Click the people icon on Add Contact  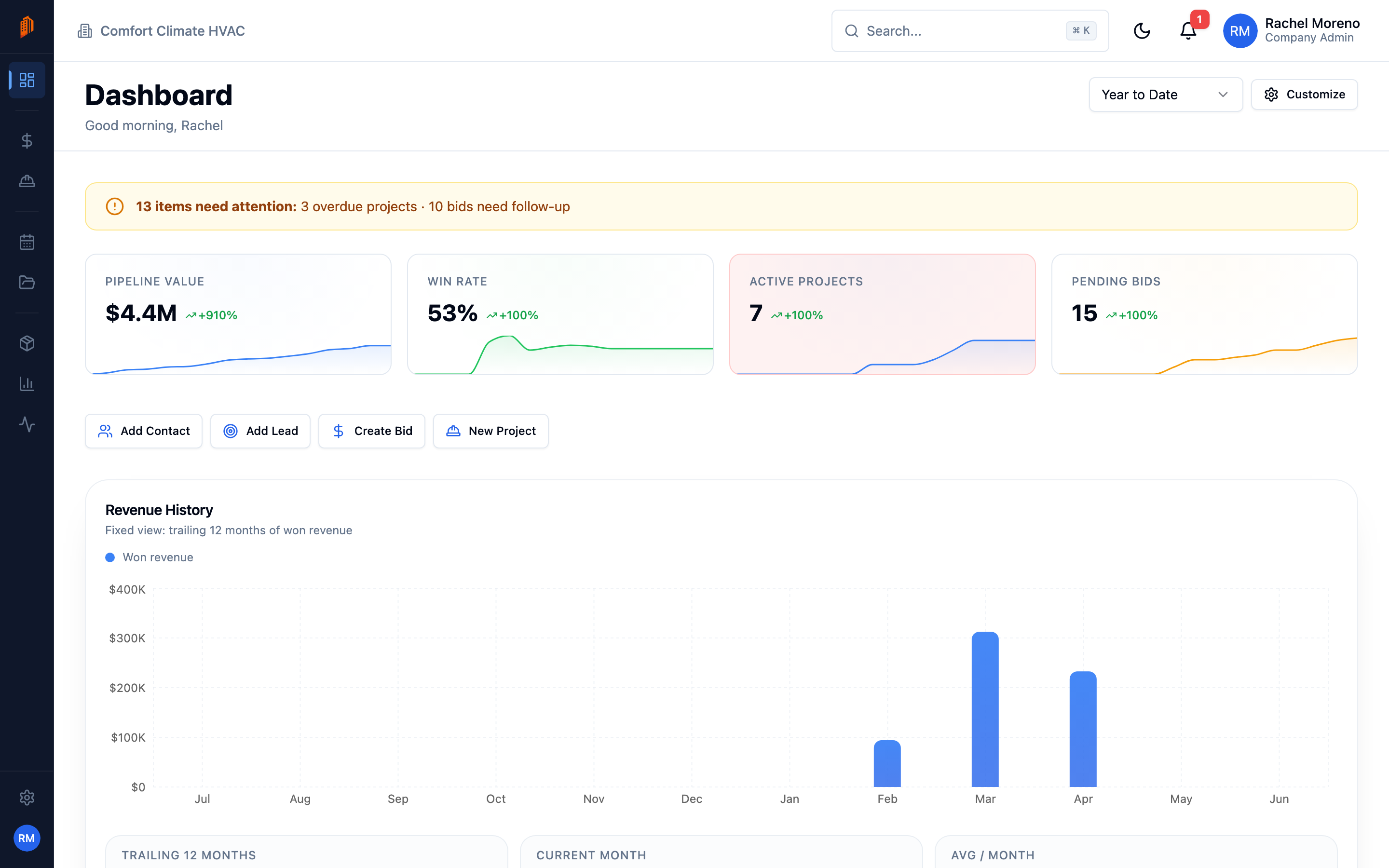pyautogui.click(x=105, y=431)
